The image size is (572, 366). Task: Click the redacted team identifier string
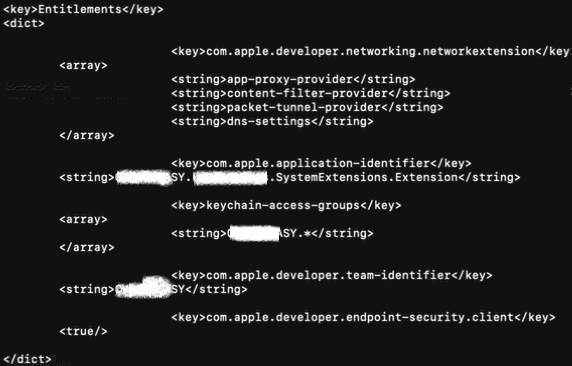coord(153,289)
